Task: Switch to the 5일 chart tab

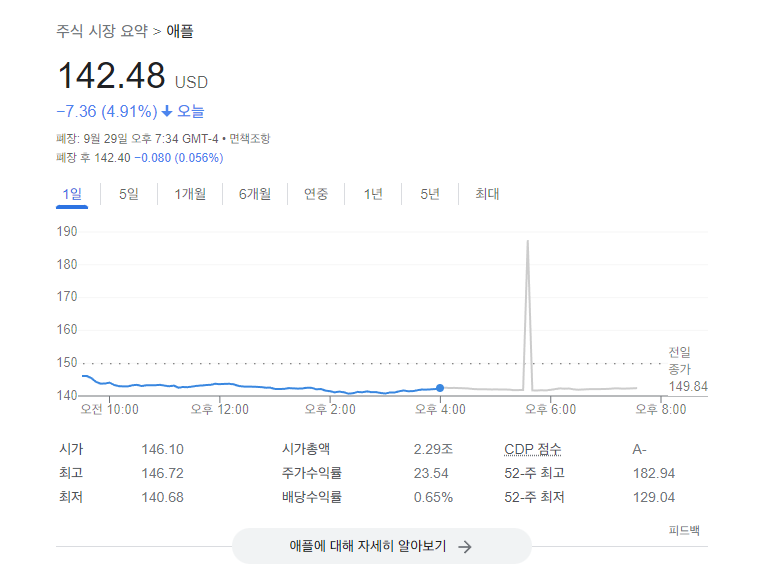Action: (x=129, y=194)
